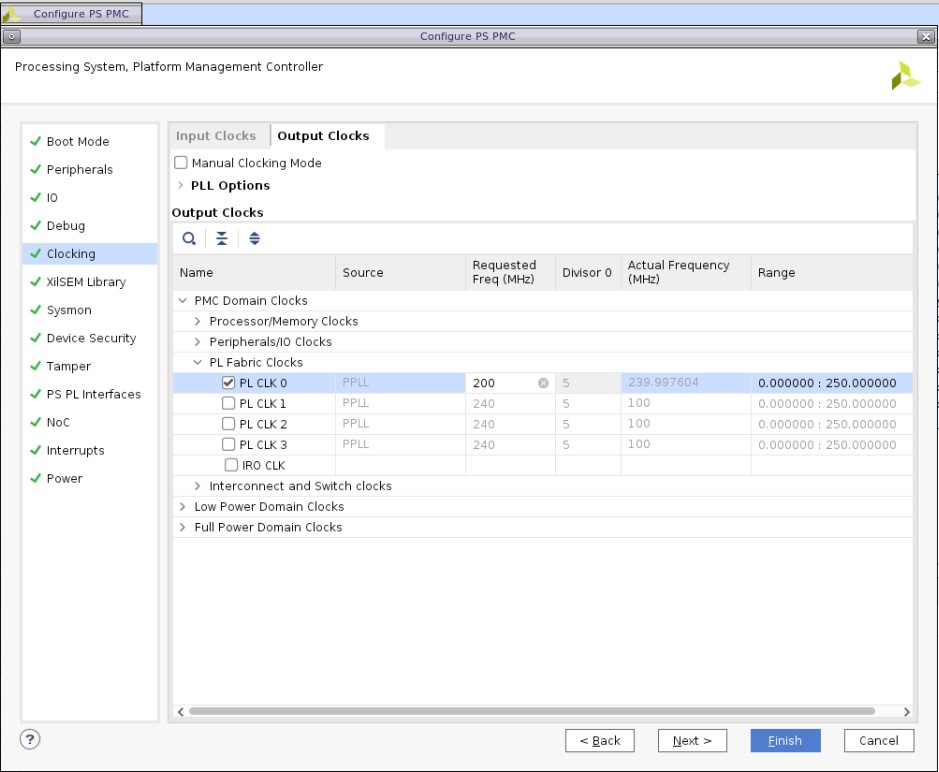Screen dimensions: 939x772
Task: Click the Finish button
Action: tap(785, 740)
